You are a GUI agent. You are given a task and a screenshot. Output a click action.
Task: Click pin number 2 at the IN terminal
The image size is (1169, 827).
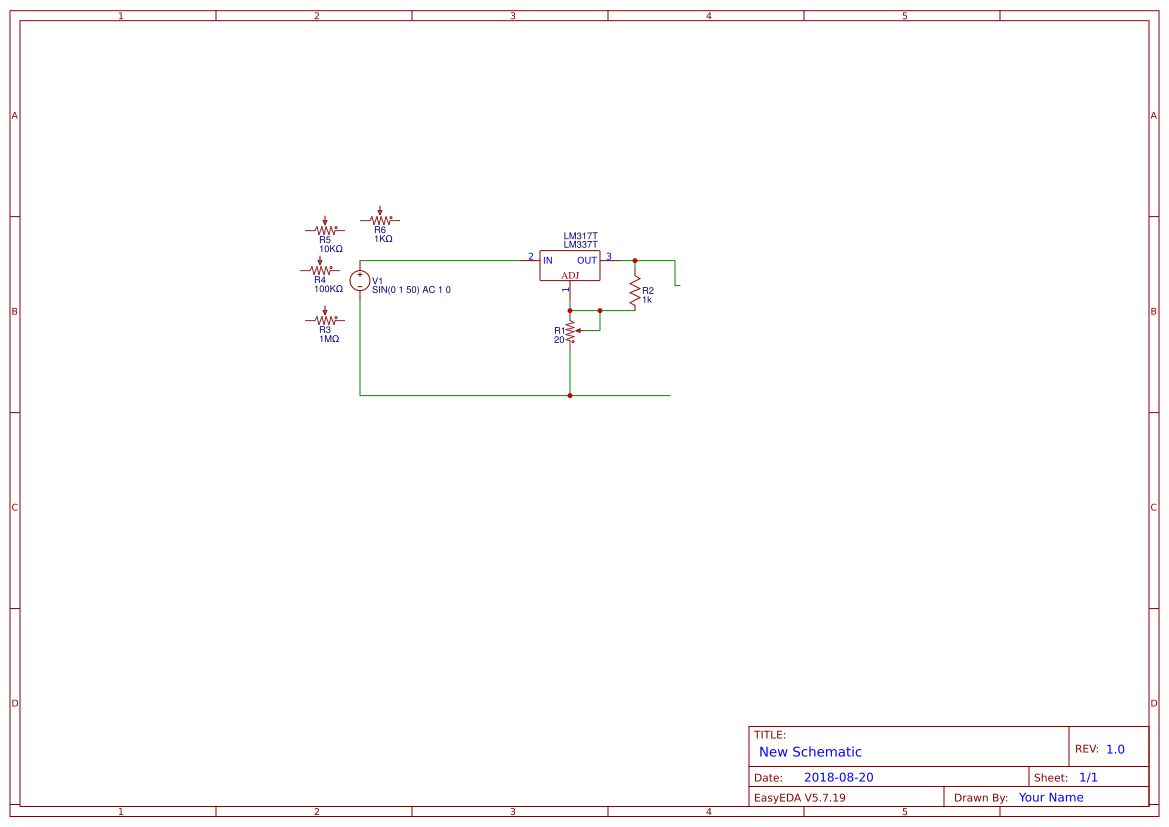531,257
